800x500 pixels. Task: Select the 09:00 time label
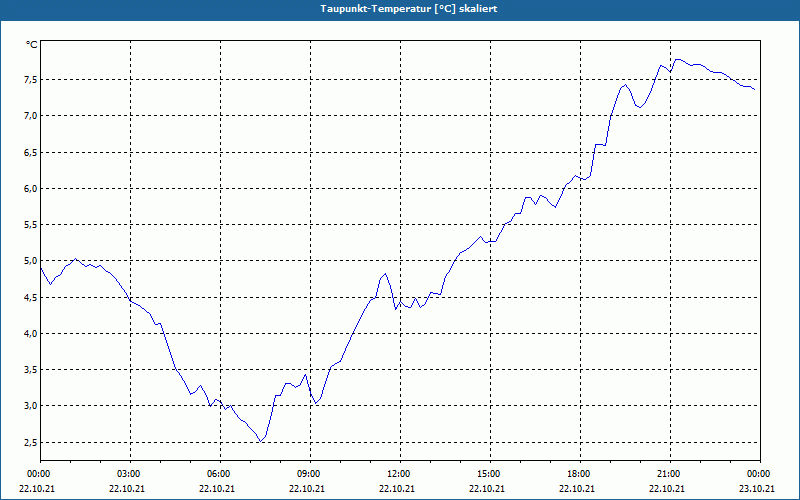tap(308, 474)
